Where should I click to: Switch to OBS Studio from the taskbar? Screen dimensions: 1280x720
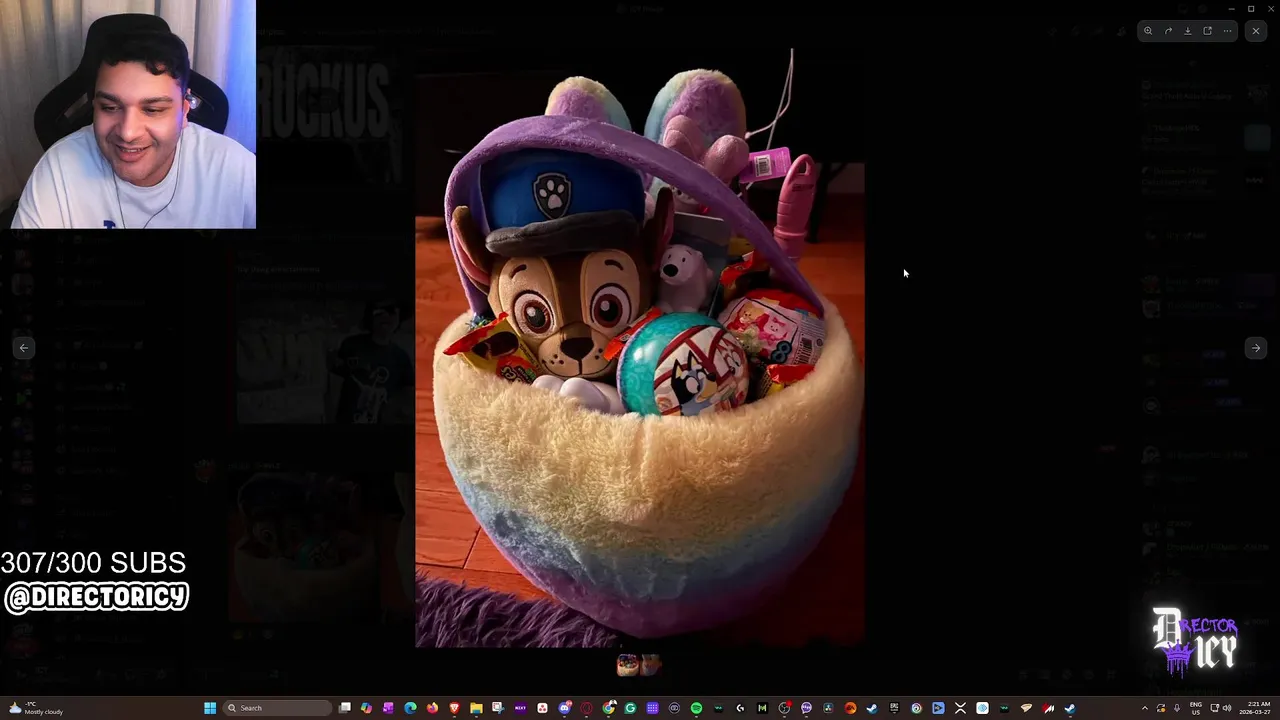784,708
